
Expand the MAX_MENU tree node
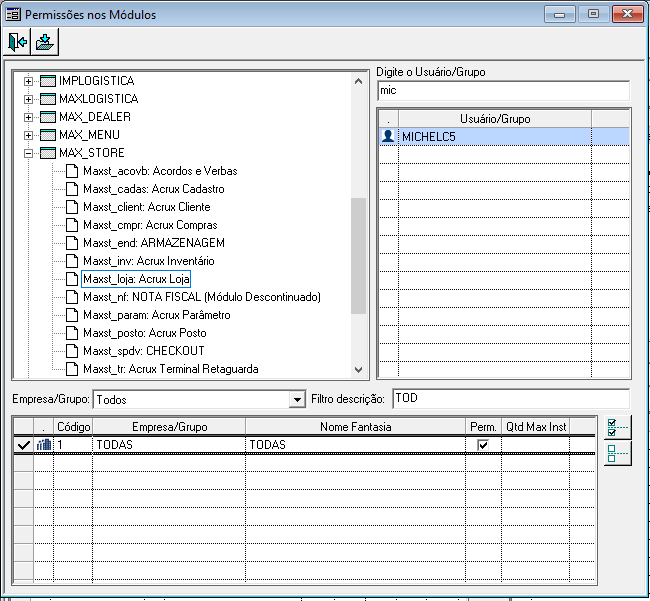click(28, 135)
